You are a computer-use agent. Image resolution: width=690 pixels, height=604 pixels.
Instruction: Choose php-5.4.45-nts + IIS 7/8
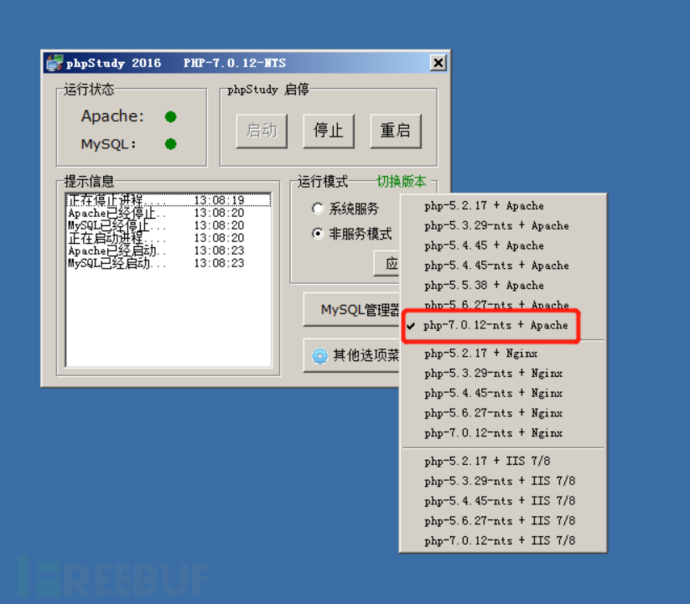coord(503,501)
